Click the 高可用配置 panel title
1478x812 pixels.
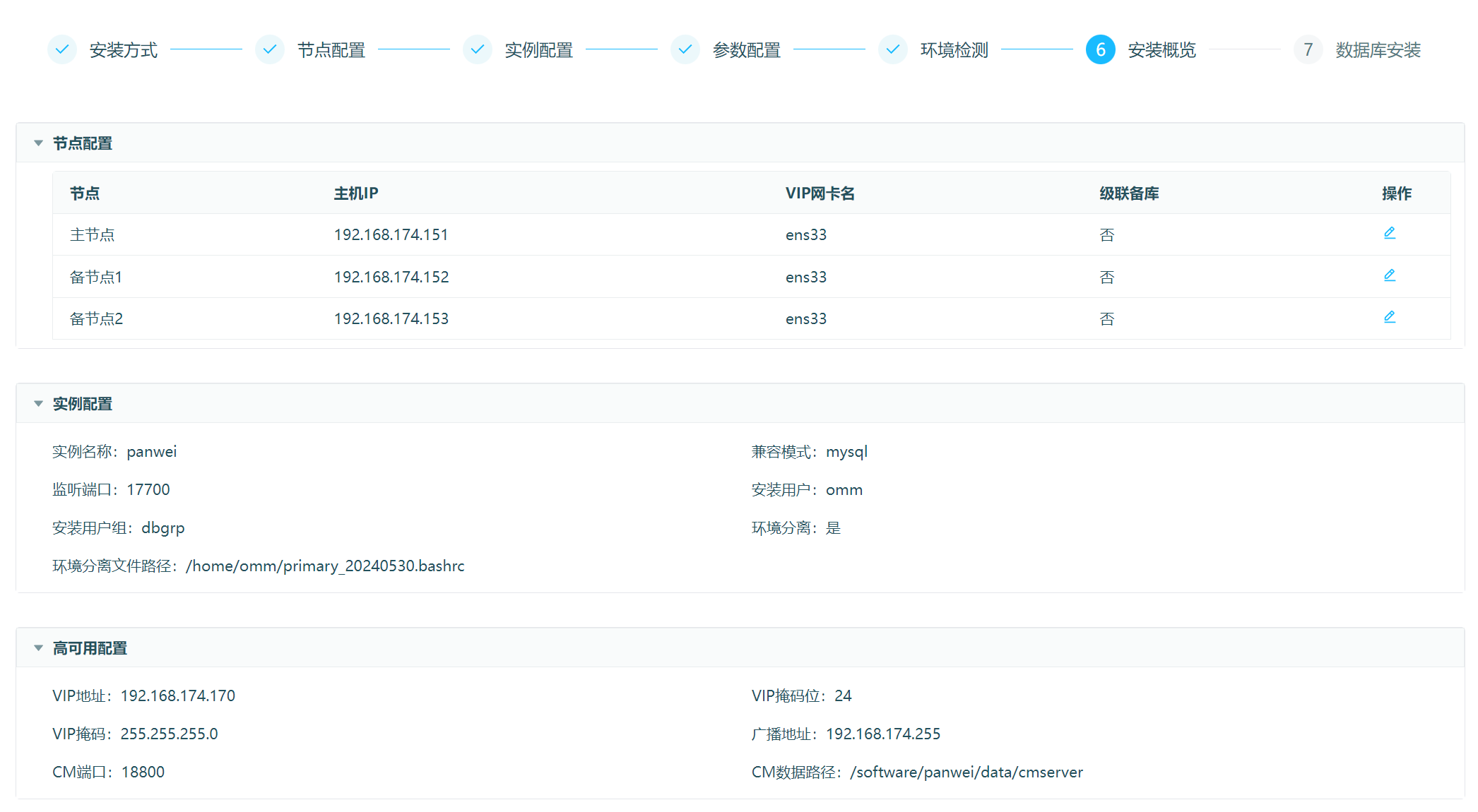coord(90,648)
